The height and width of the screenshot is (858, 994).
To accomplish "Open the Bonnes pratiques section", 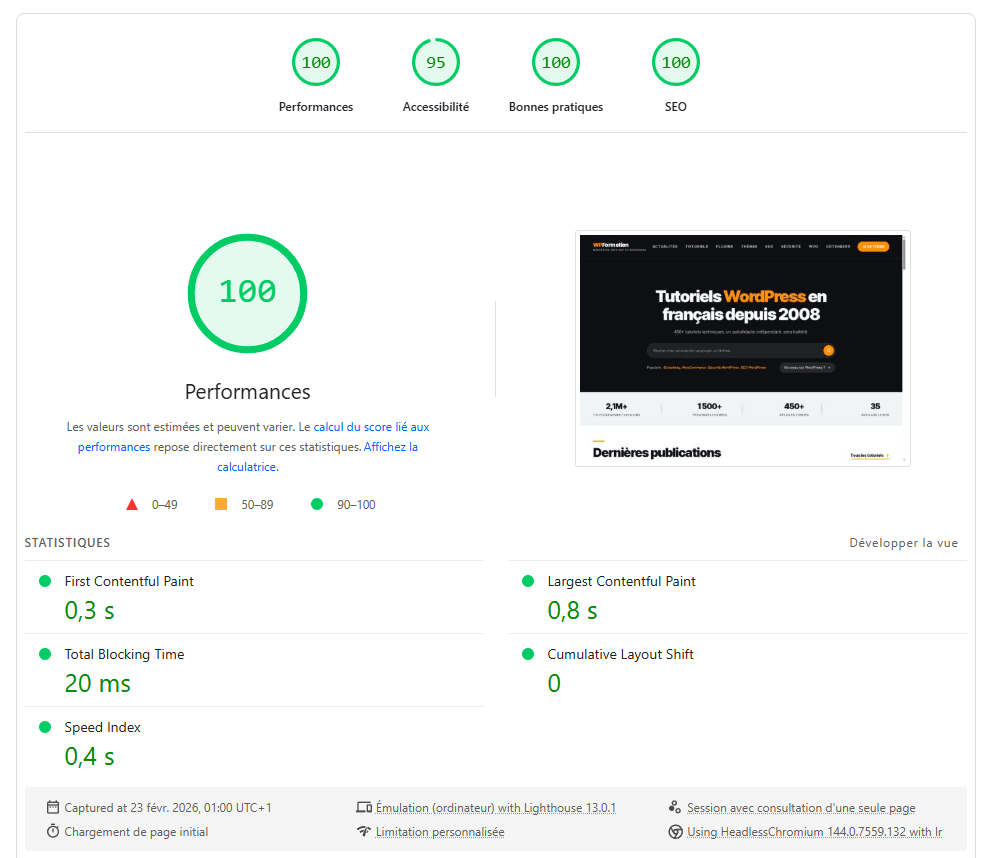I will [x=556, y=62].
